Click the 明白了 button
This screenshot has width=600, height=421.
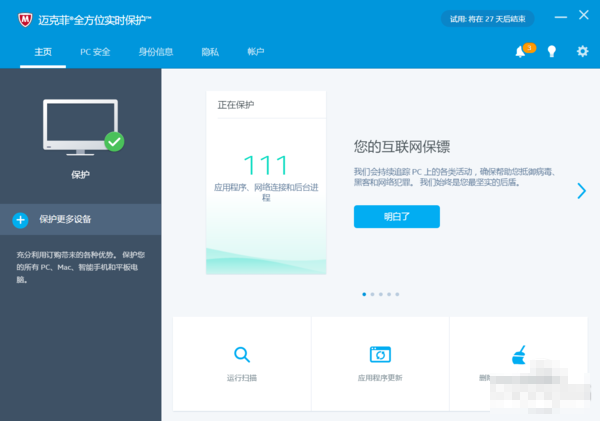point(397,217)
